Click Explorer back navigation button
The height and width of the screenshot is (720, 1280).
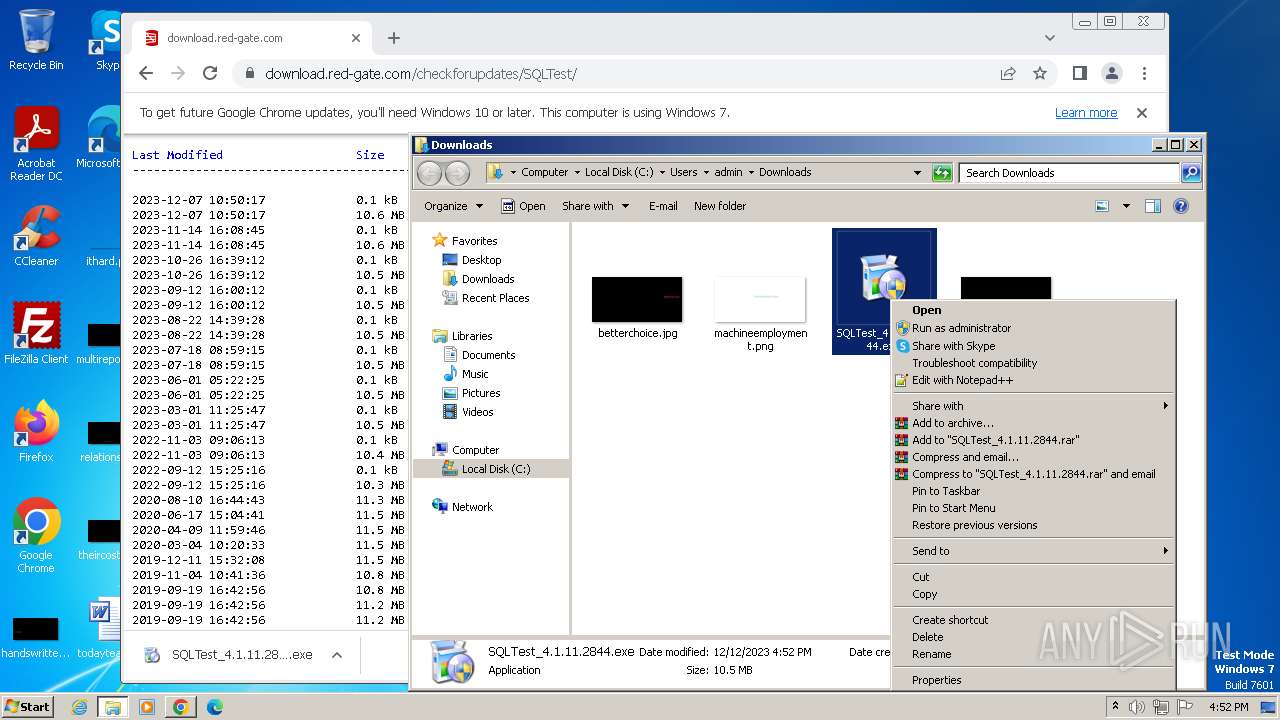[429, 173]
